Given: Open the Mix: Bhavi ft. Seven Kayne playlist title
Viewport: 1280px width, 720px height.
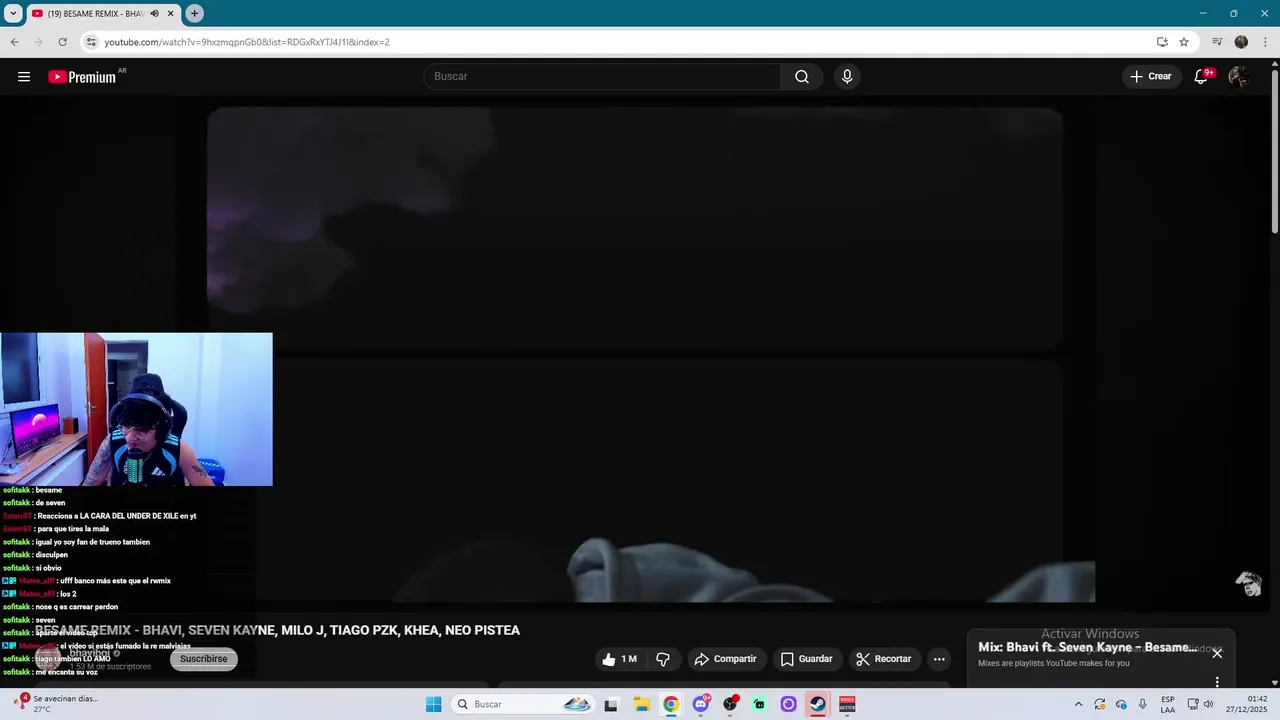Looking at the screenshot, I should pos(1087,648).
